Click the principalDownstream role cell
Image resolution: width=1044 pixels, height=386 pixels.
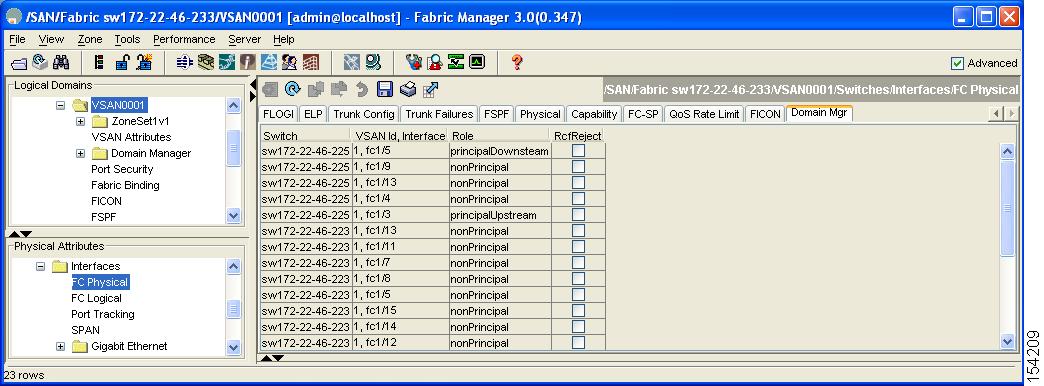click(x=500, y=151)
